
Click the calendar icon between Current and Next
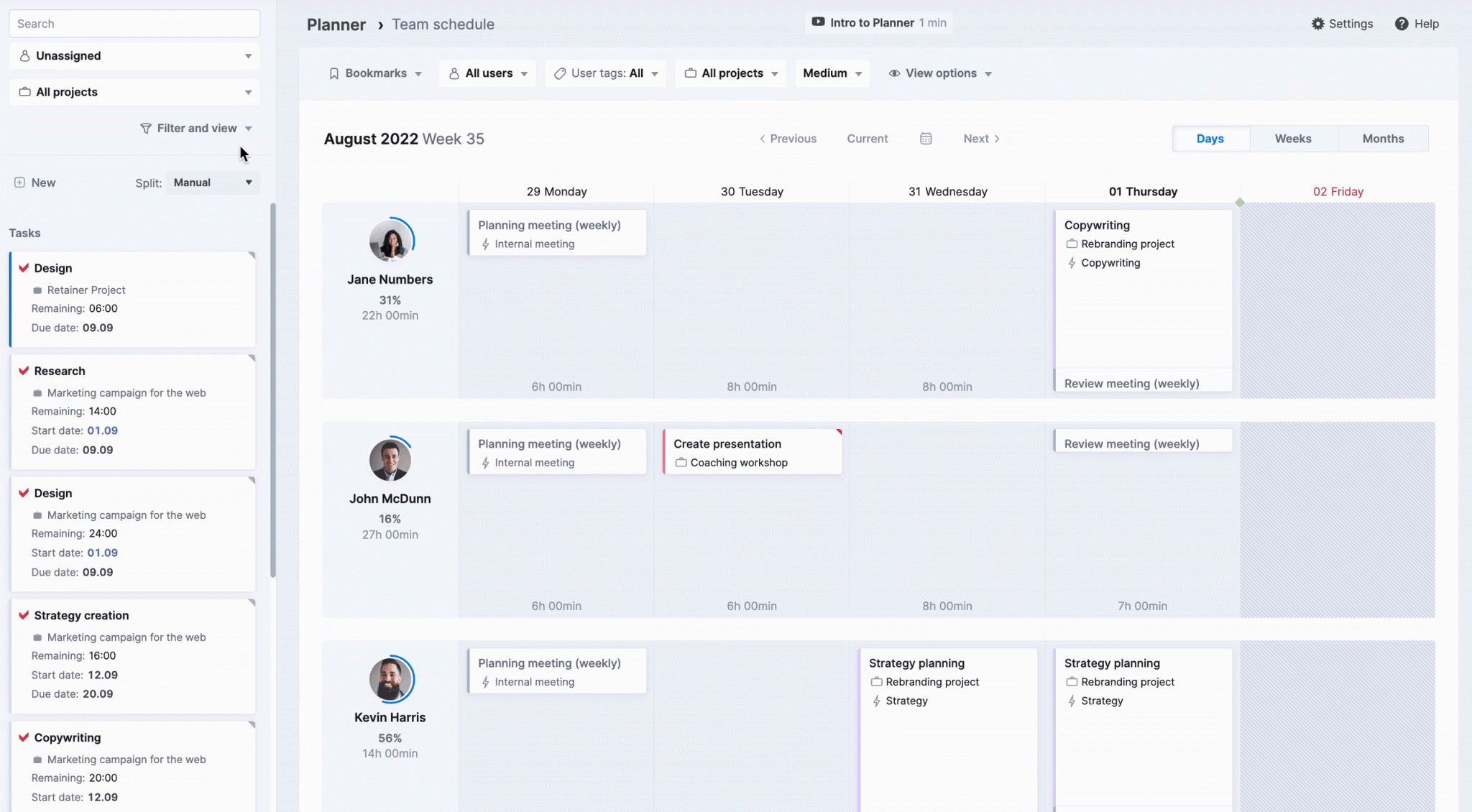pyautogui.click(x=926, y=138)
